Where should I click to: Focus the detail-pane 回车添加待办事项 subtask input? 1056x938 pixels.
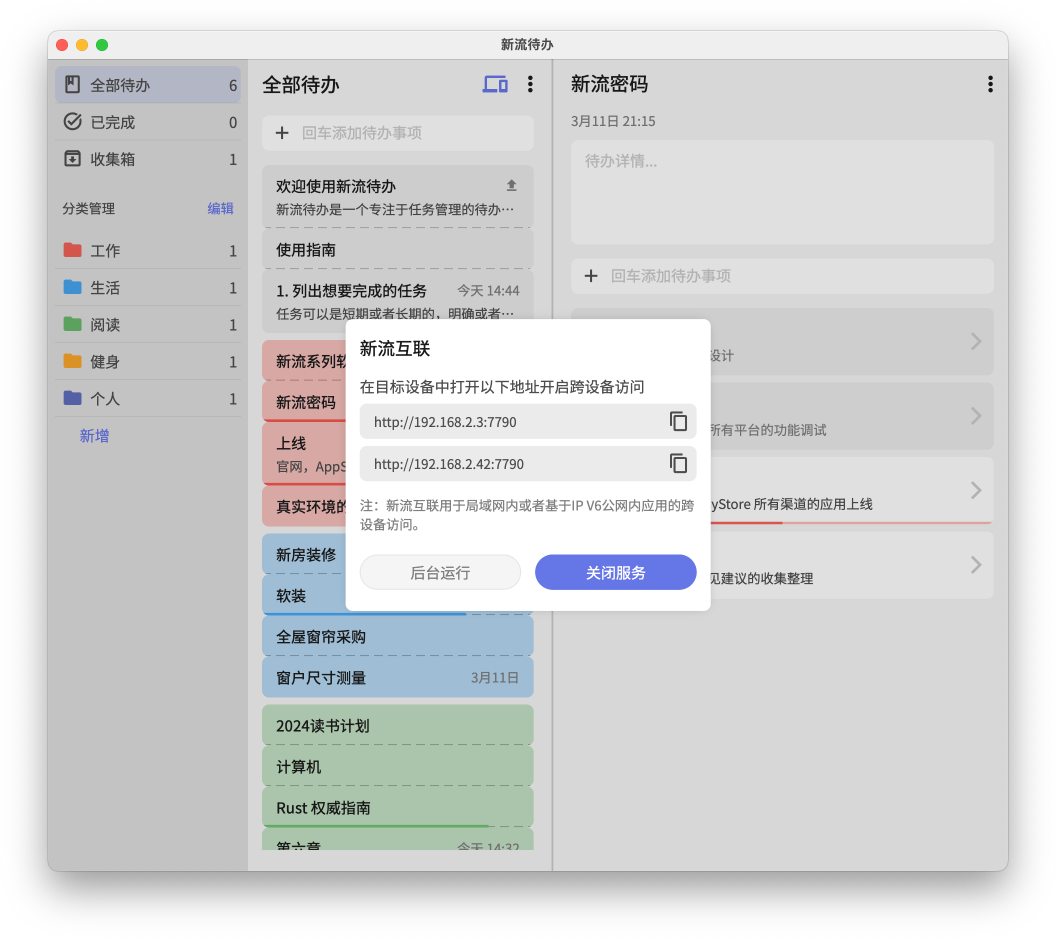pyautogui.click(x=782, y=275)
